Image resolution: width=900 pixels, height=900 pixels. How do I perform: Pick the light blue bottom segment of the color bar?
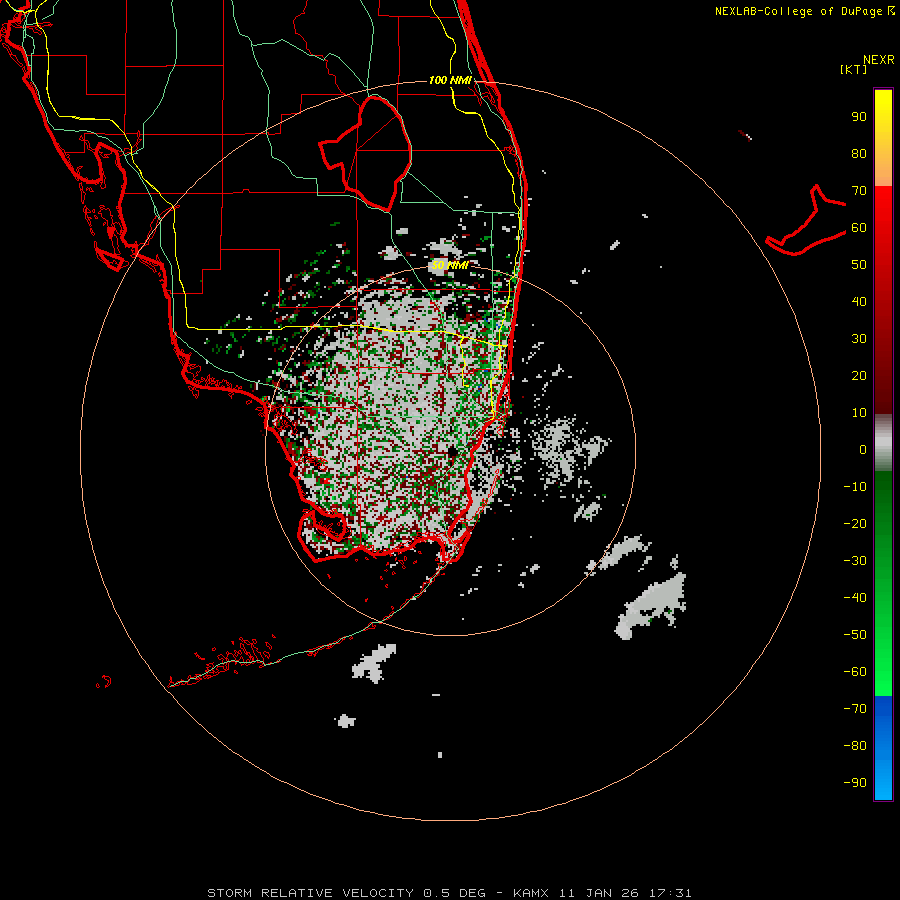point(883,781)
